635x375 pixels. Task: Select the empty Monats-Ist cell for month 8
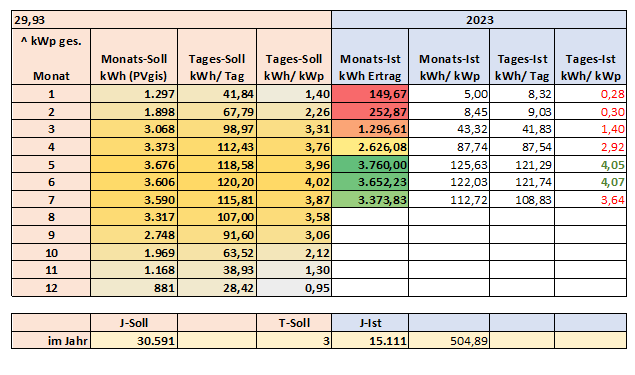pyautogui.click(x=370, y=217)
